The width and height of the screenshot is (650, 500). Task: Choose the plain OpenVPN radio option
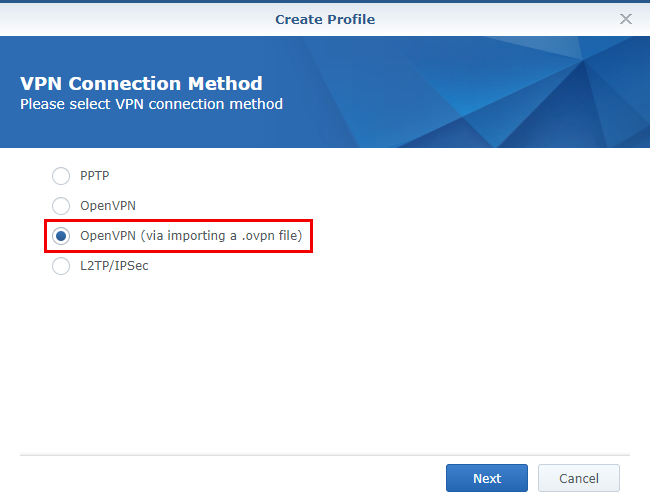pos(61,206)
